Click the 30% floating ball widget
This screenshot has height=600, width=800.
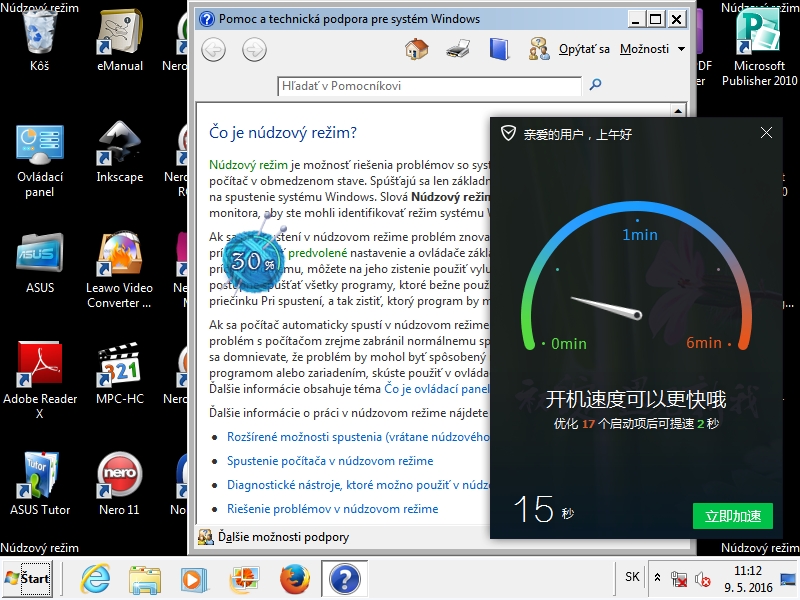[253, 261]
